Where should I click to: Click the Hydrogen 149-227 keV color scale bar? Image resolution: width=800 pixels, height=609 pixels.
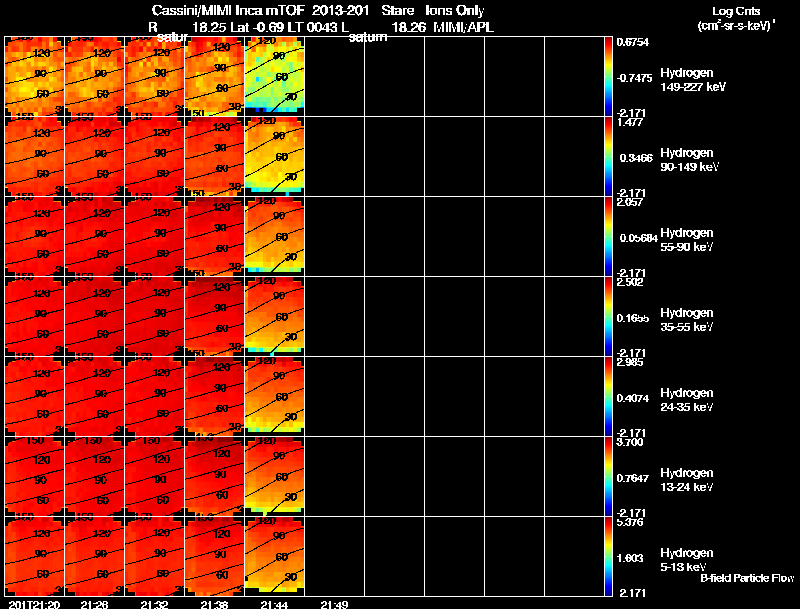608,76
